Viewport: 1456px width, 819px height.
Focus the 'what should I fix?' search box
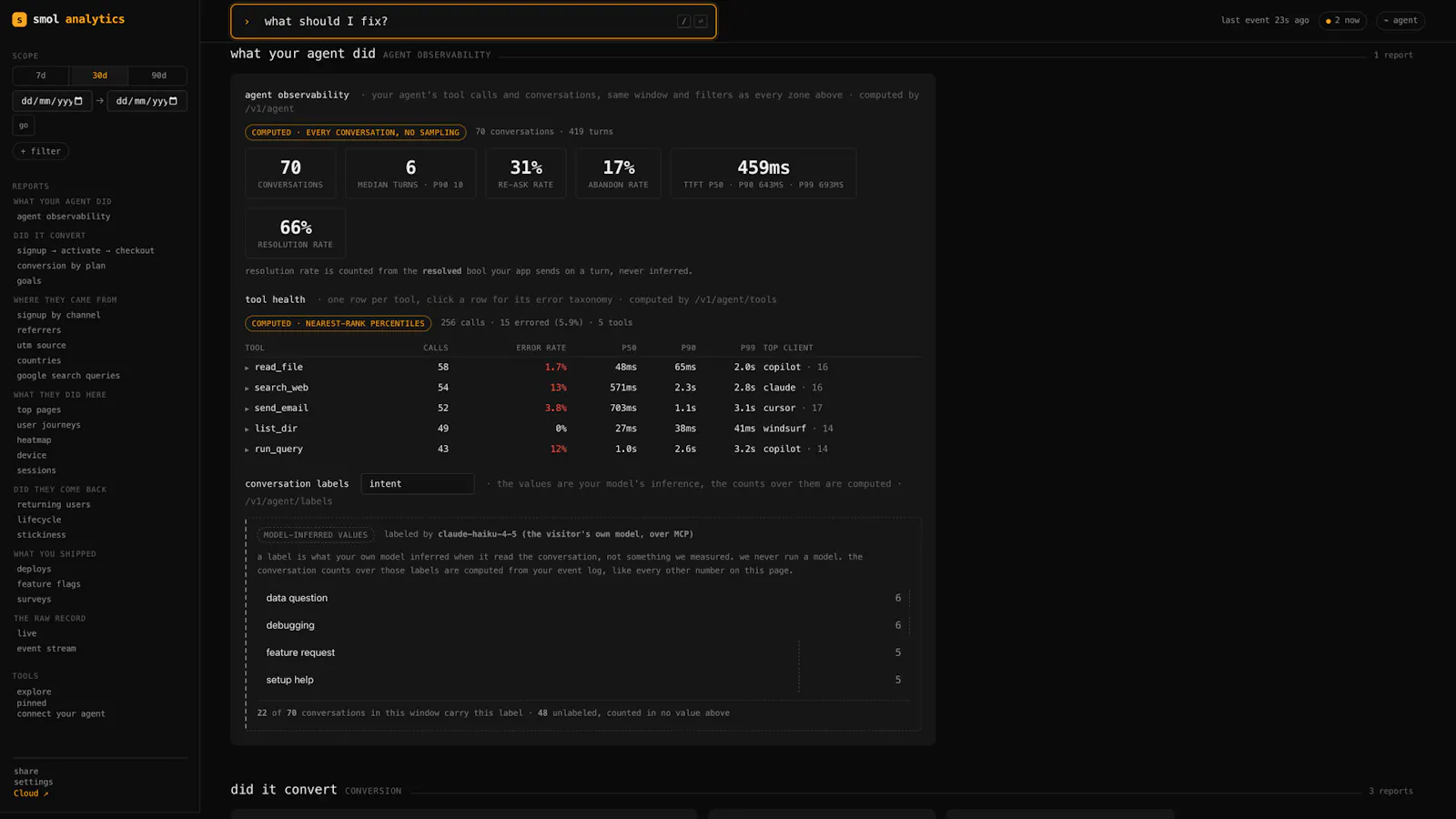click(x=473, y=21)
